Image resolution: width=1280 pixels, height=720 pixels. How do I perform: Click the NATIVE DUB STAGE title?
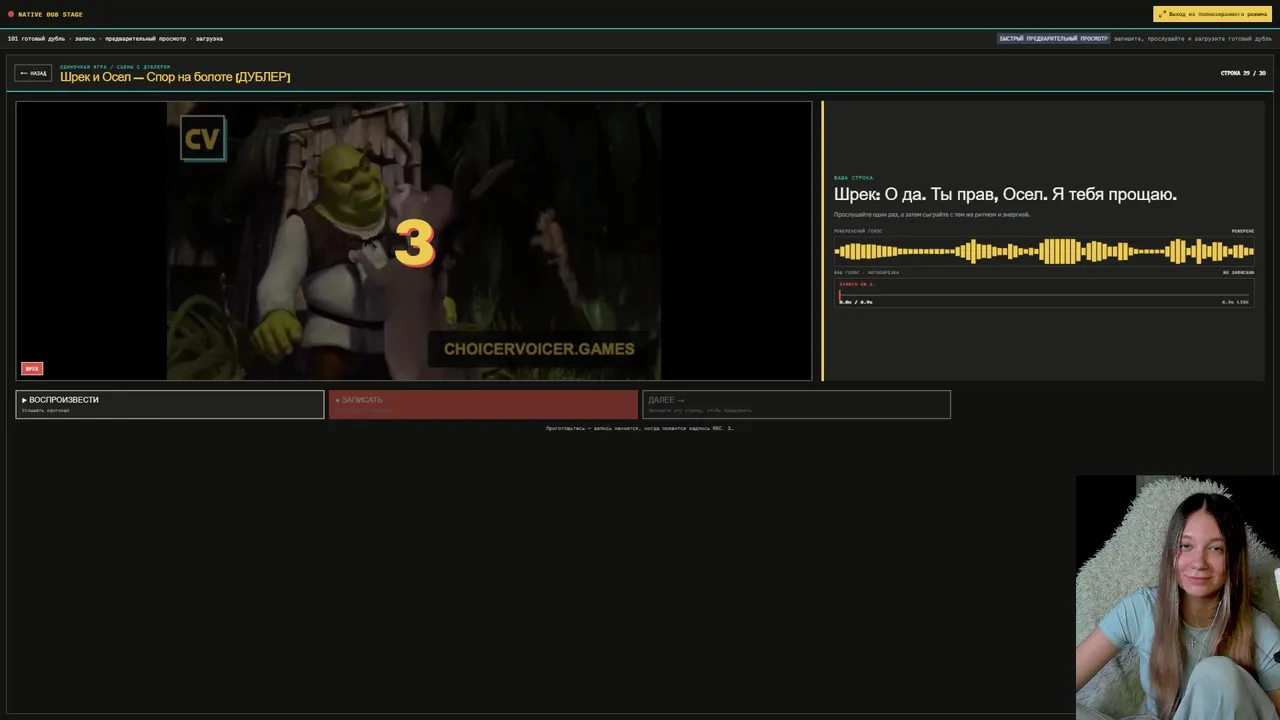(50, 14)
